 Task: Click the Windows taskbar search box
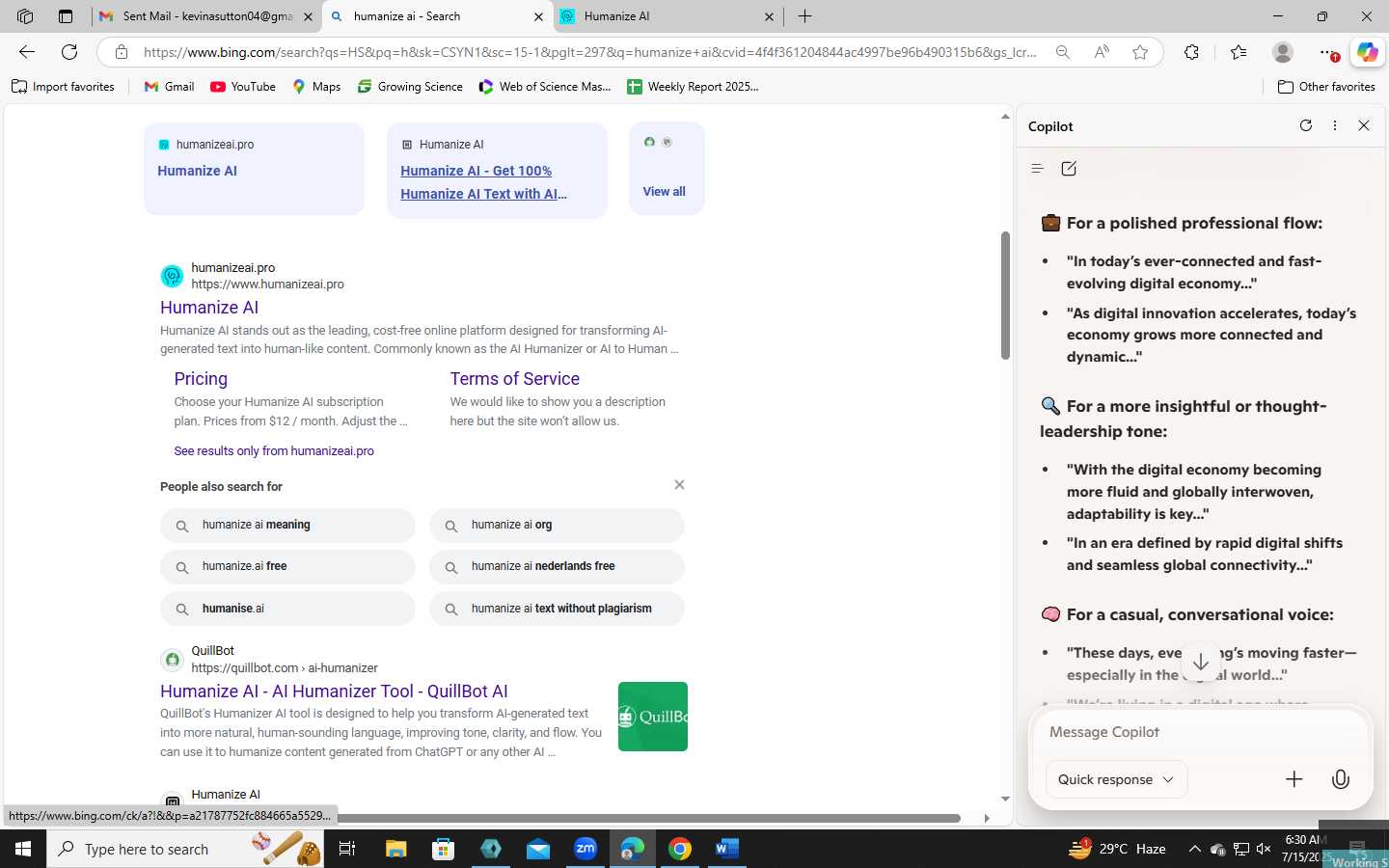pos(185,849)
